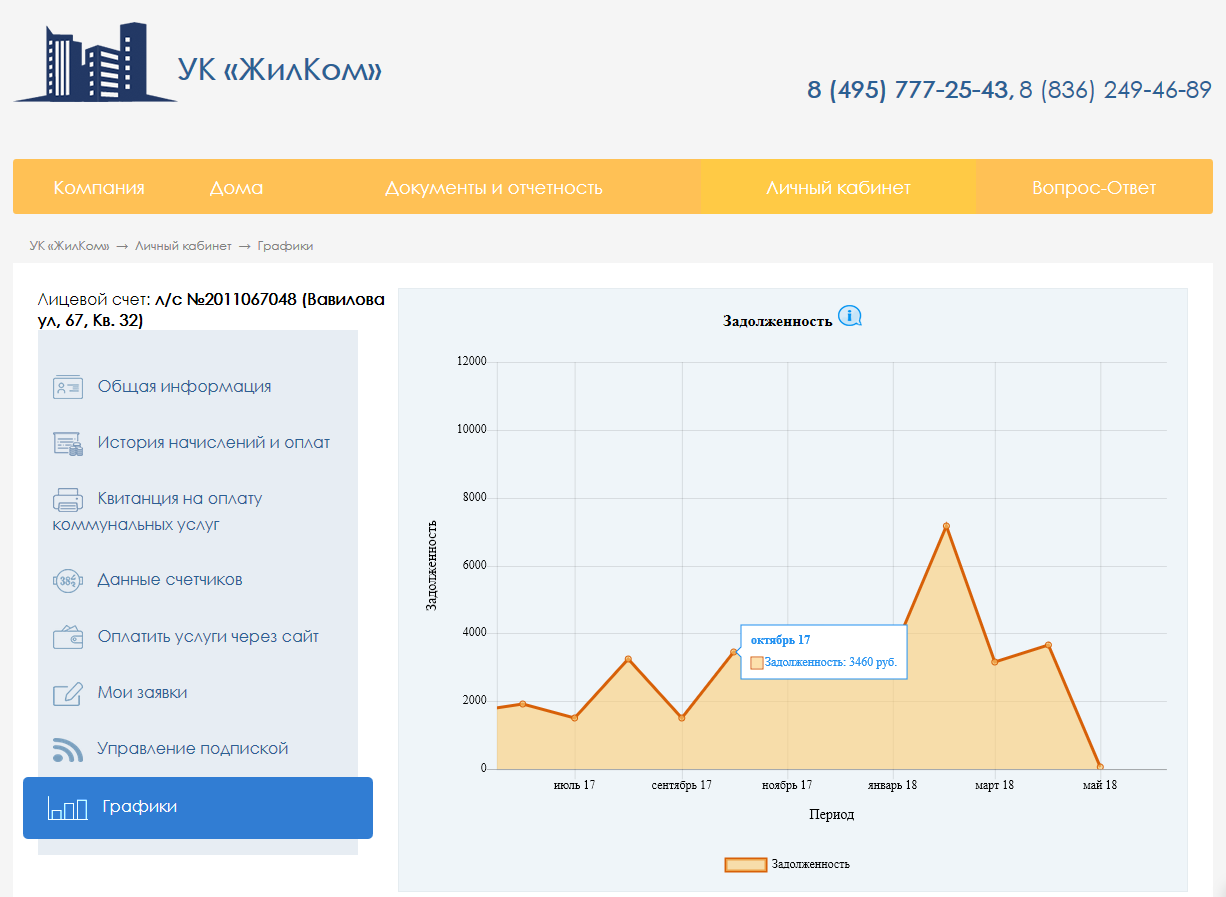Click the phone number 8 (495) 777-25-43

click(x=908, y=90)
